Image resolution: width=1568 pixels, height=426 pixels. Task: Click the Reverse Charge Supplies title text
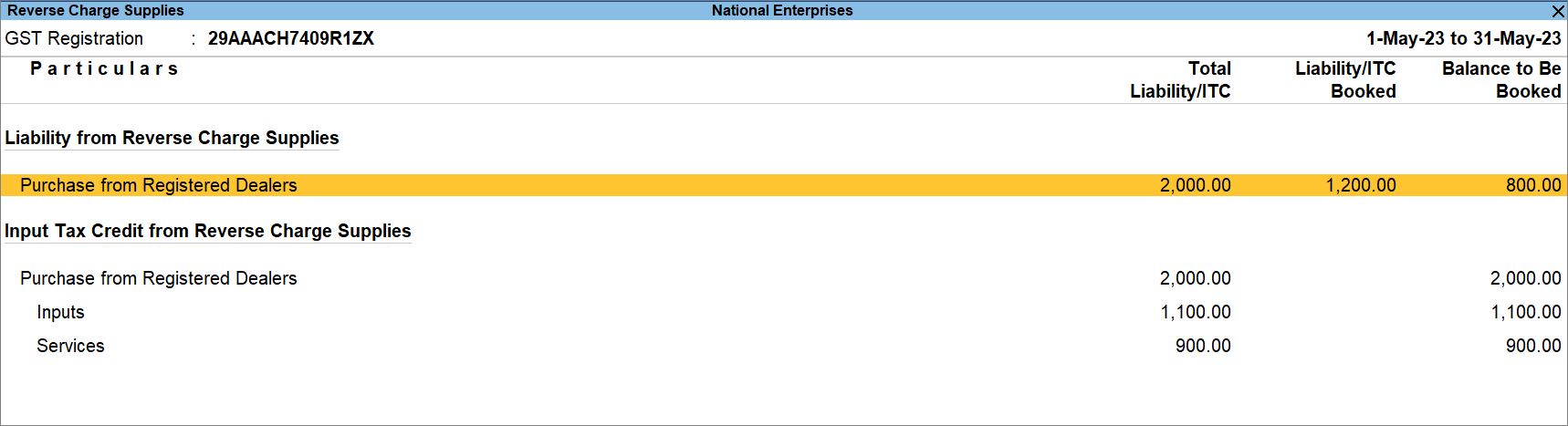pyautogui.click(x=96, y=10)
